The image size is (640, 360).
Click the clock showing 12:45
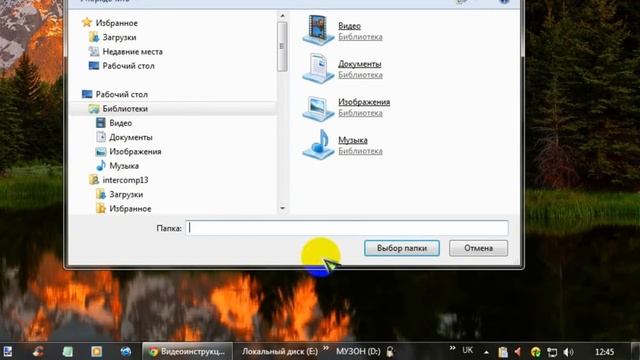point(604,352)
